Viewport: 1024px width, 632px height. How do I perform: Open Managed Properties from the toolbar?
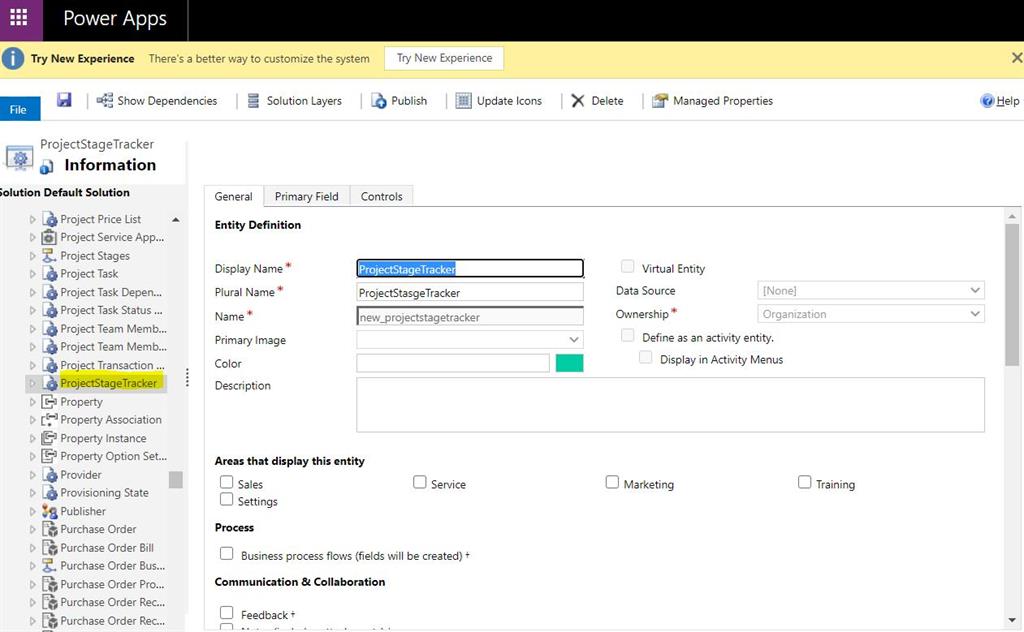click(712, 100)
